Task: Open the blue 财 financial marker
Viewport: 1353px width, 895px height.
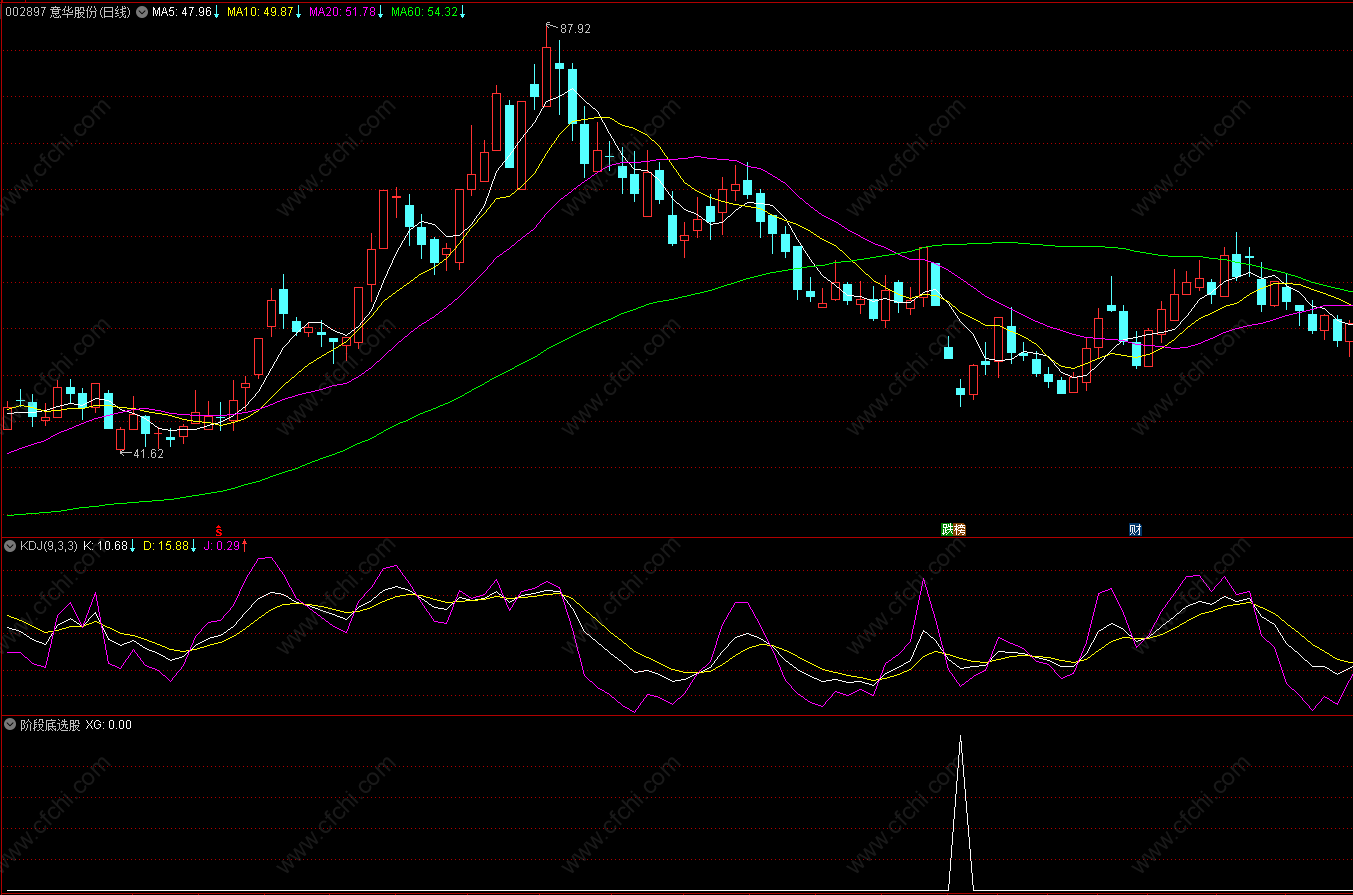Action: (x=1135, y=529)
